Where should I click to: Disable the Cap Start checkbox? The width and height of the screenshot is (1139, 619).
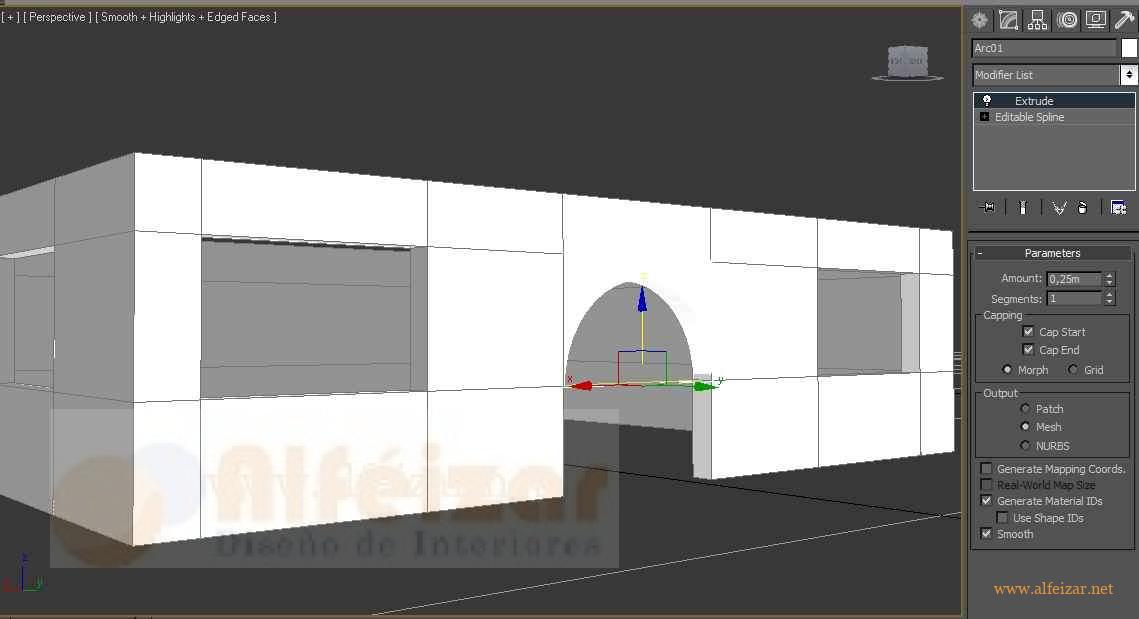1029,331
